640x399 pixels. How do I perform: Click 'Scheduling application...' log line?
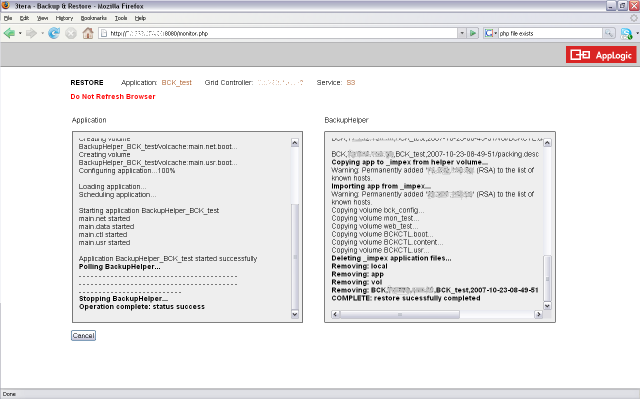117,195
